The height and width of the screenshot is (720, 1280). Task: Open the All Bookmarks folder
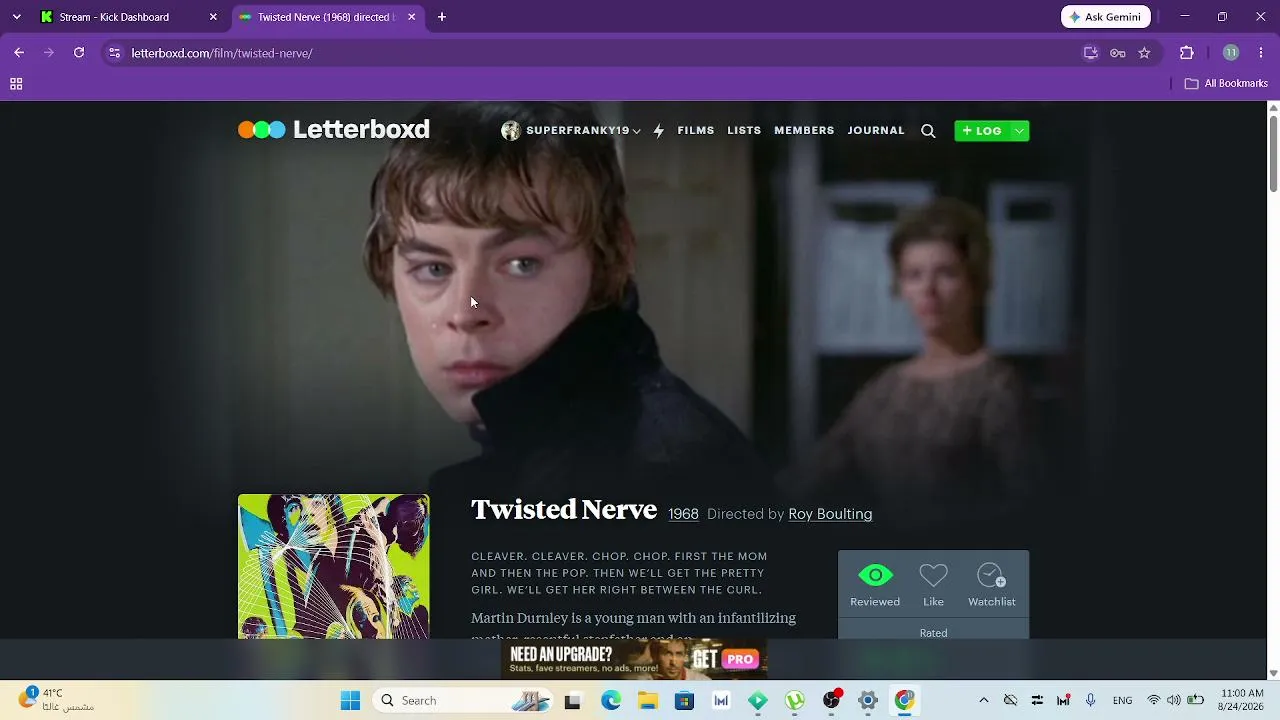click(1226, 84)
